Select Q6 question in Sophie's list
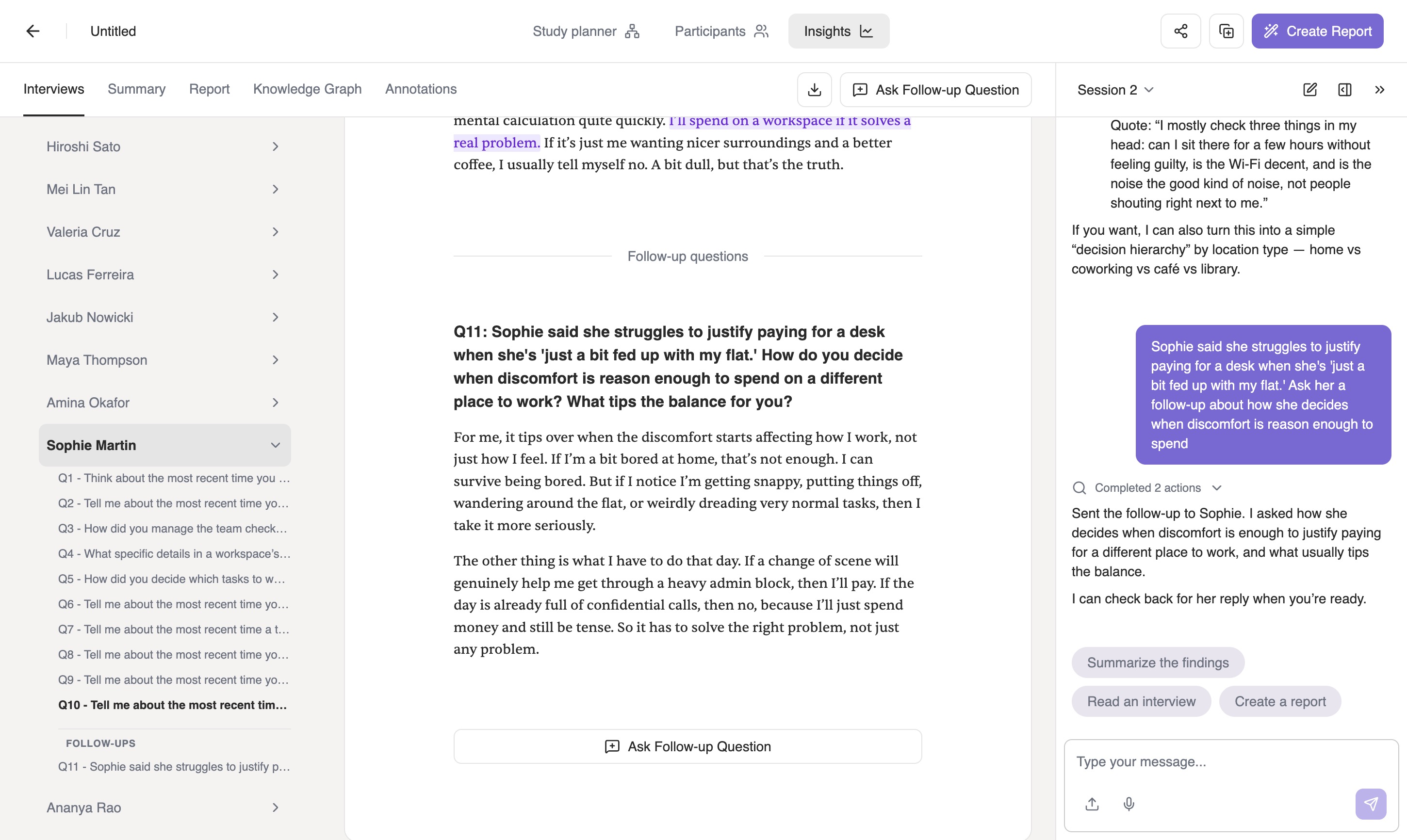The width and height of the screenshot is (1407, 840). (x=174, y=604)
